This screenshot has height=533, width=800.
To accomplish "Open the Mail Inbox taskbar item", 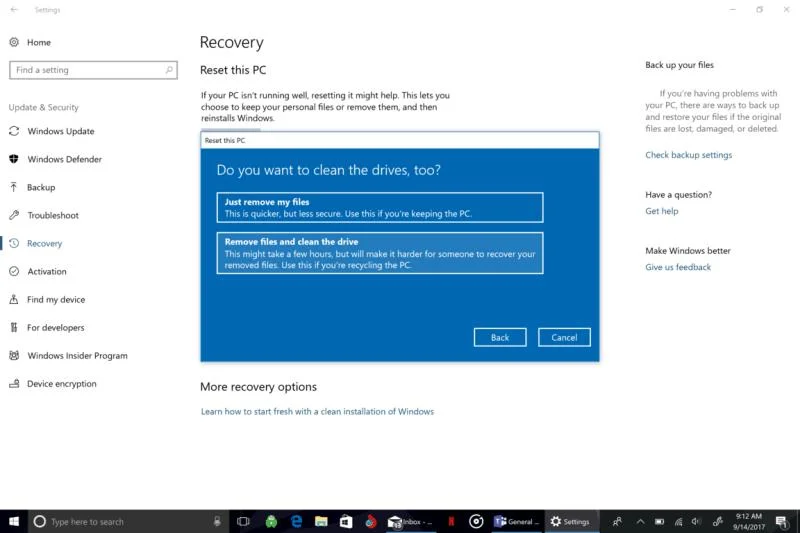I will coord(410,521).
